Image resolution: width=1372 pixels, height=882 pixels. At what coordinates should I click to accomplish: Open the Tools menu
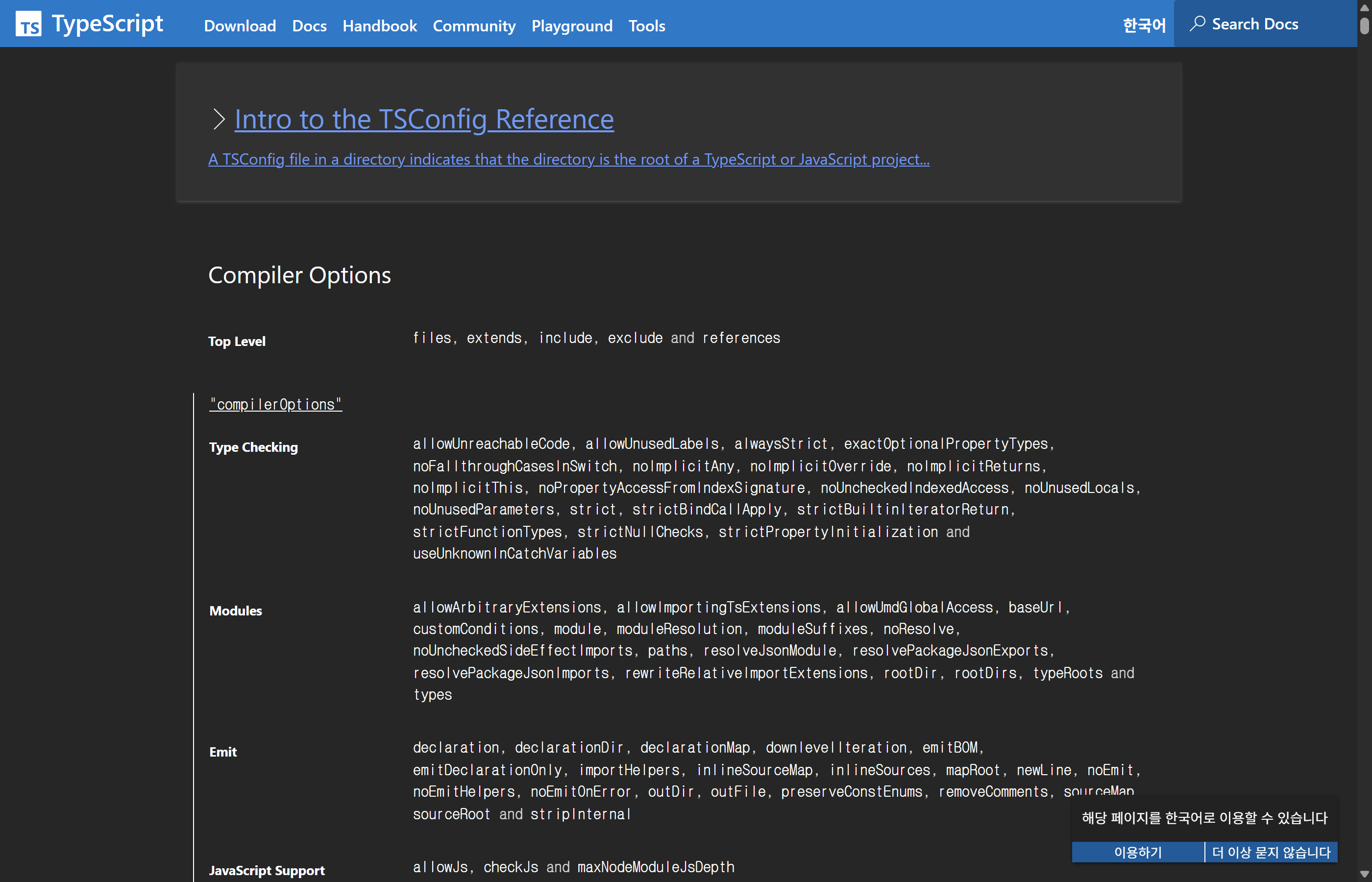click(x=646, y=26)
